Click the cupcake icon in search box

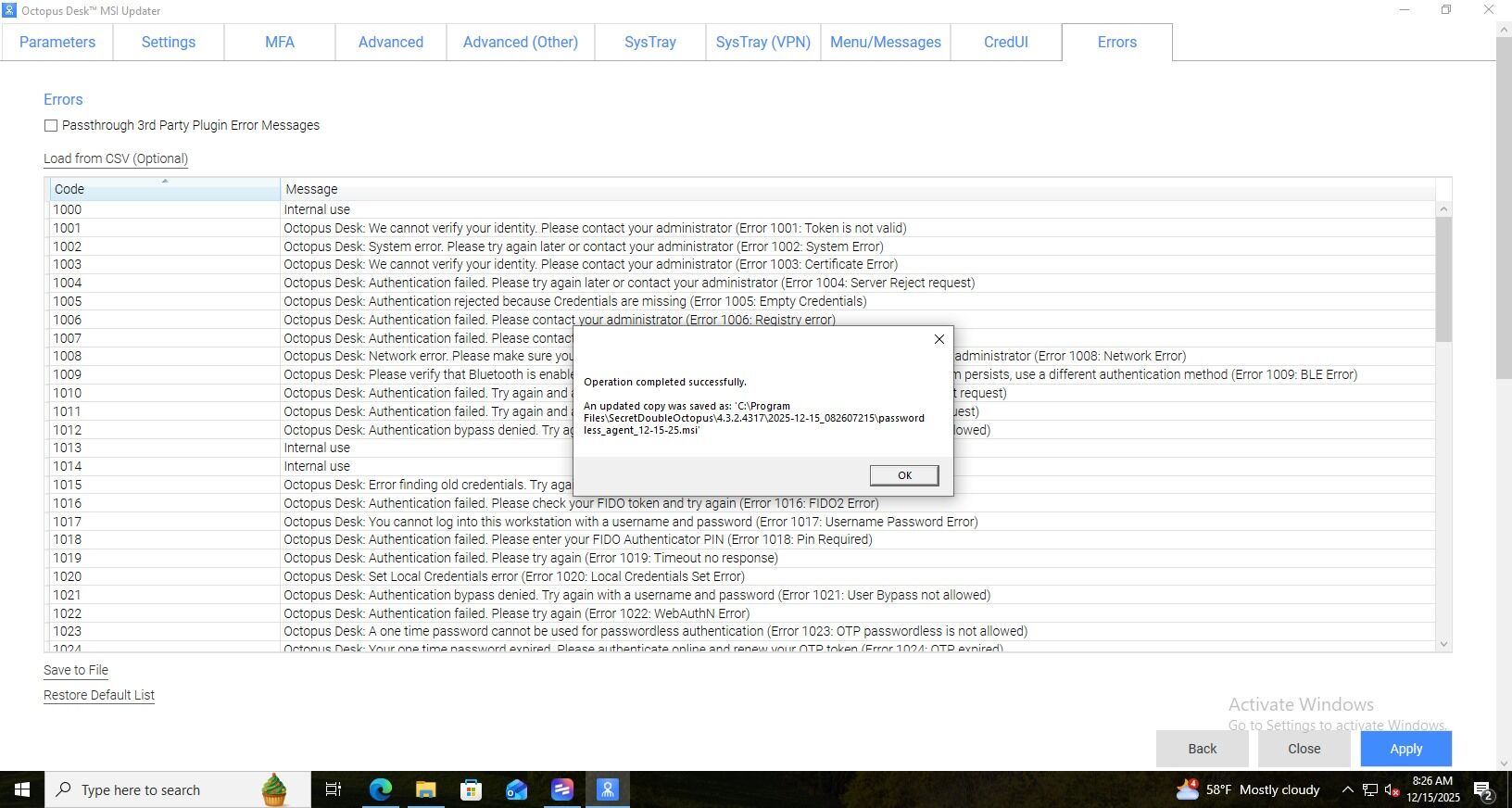pyautogui.click(x=274, y=789)
